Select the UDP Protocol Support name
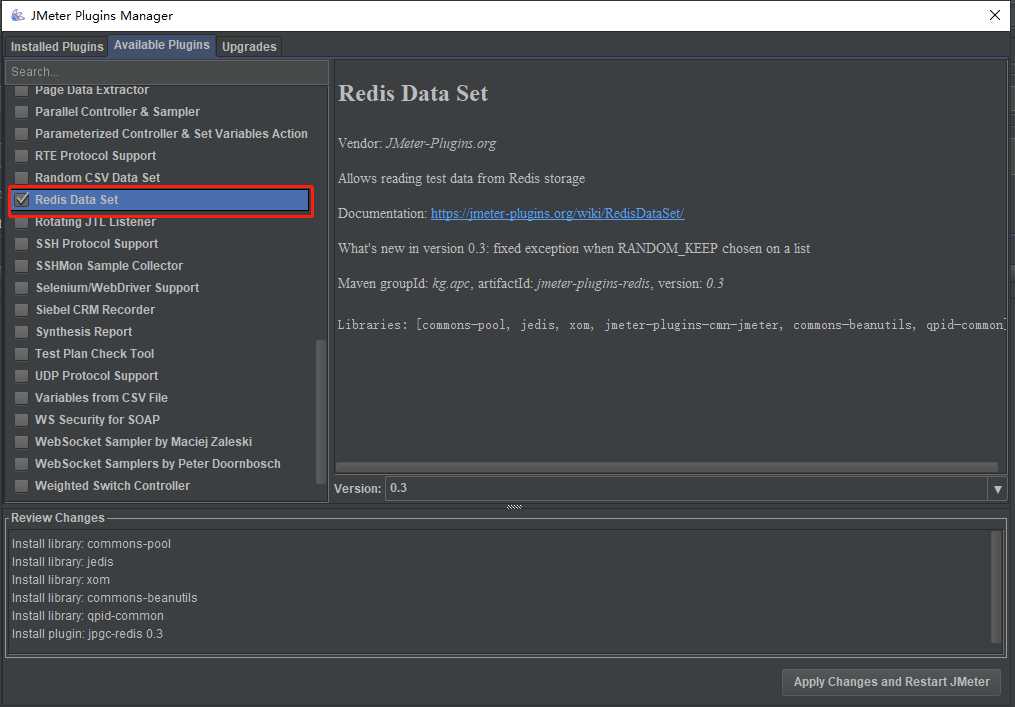The height and width of the screenshot is (707, 1015). pos(96,376)
